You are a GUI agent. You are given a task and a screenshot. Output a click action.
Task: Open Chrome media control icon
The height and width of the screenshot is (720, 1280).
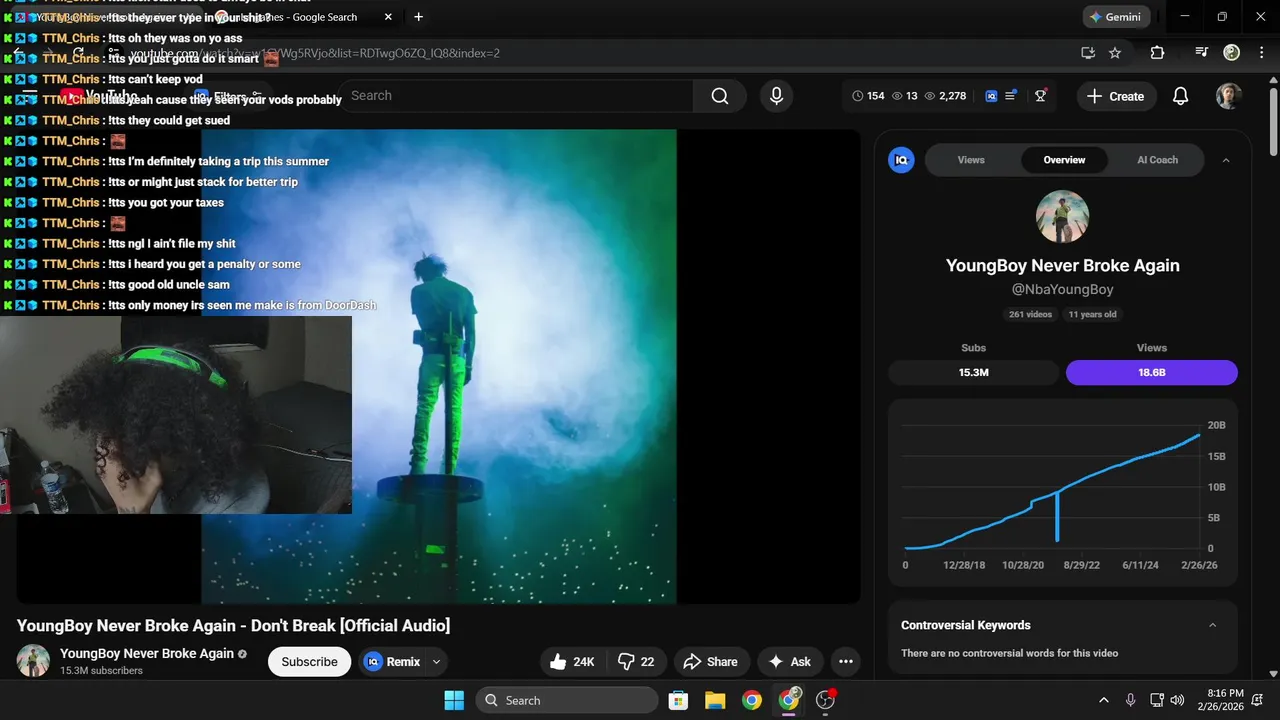pyautogui.click(x=1202, y=53)
